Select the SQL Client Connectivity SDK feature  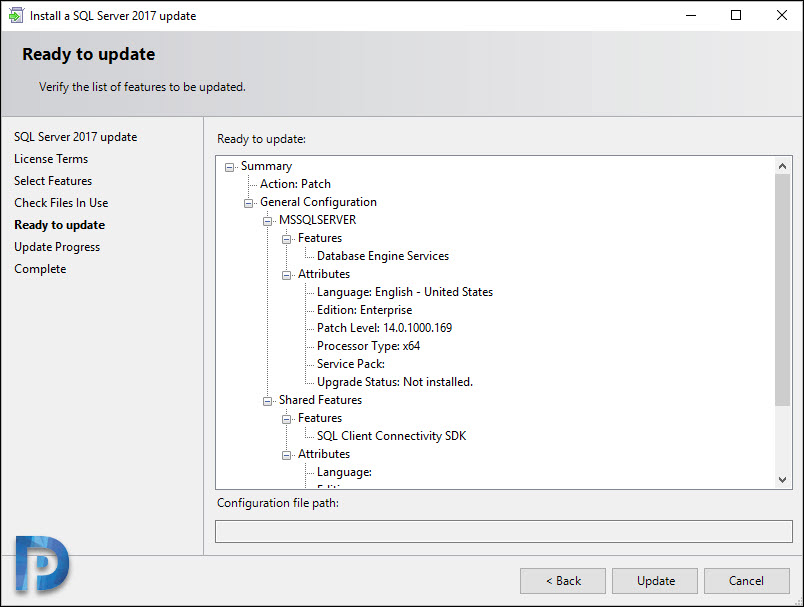click(392, 436)
